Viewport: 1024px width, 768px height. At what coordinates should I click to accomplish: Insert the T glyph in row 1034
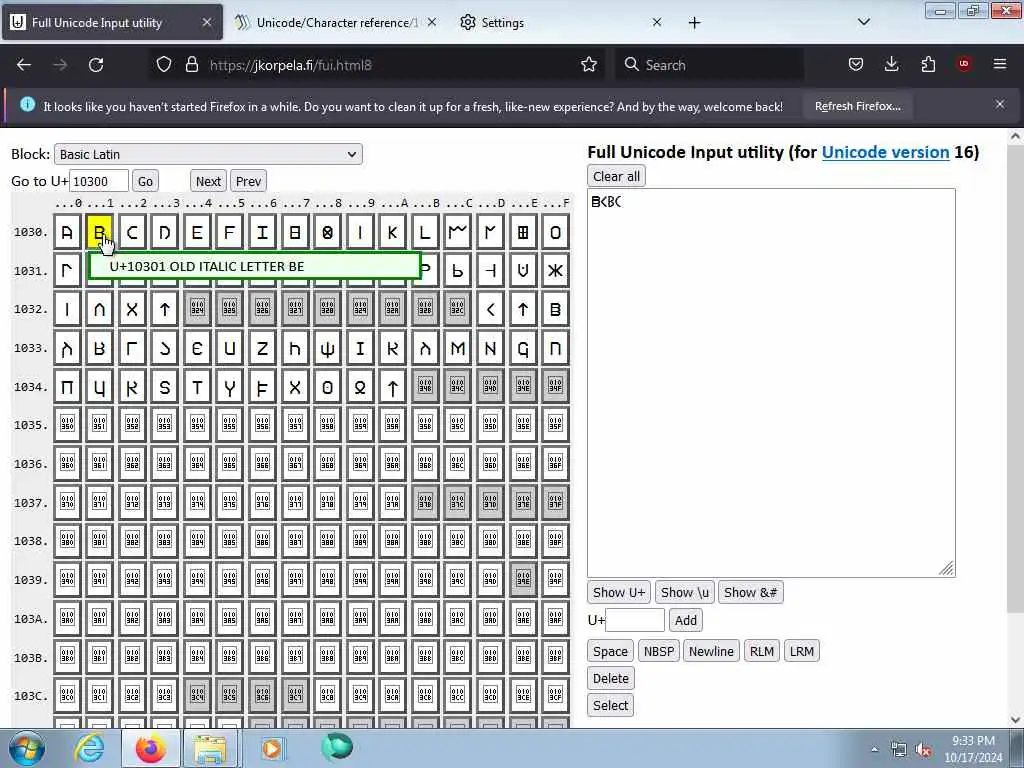(197, 387)
